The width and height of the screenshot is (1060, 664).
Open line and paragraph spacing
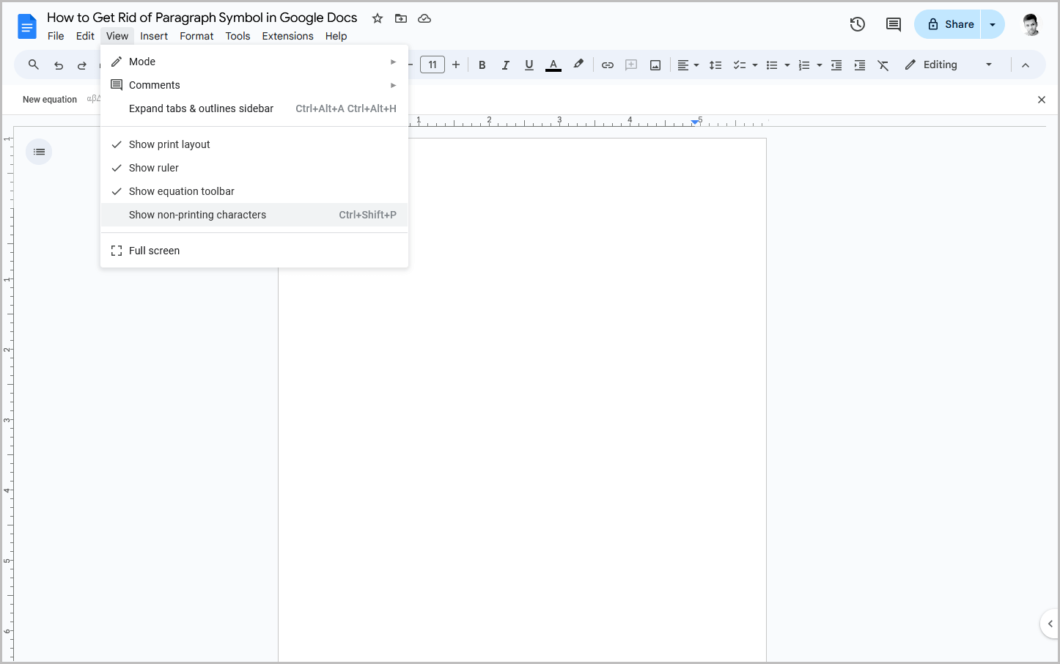tap(715, 65)
